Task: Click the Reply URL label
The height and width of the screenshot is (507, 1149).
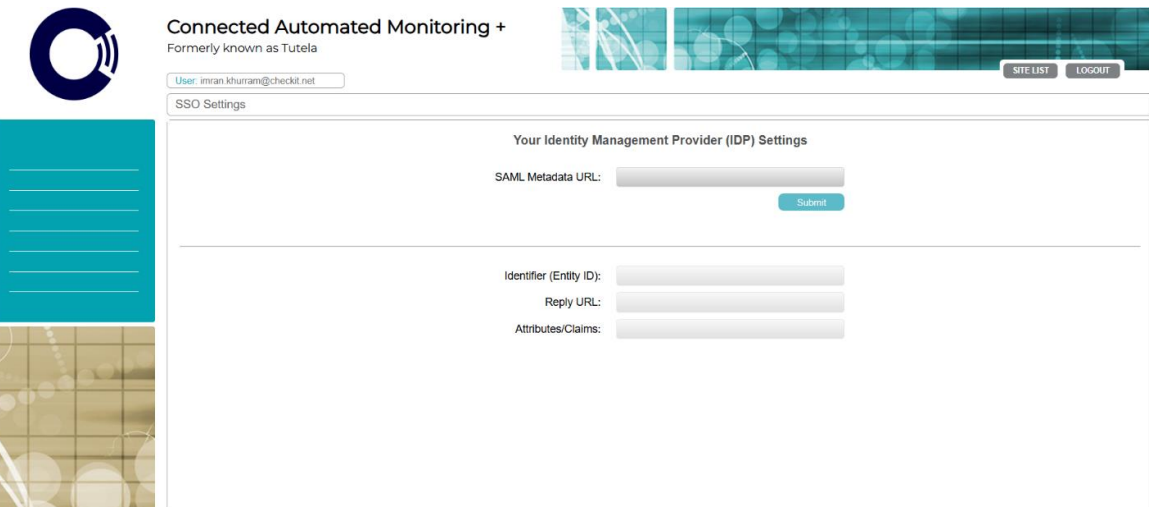Action: click(x=565, y=302)
